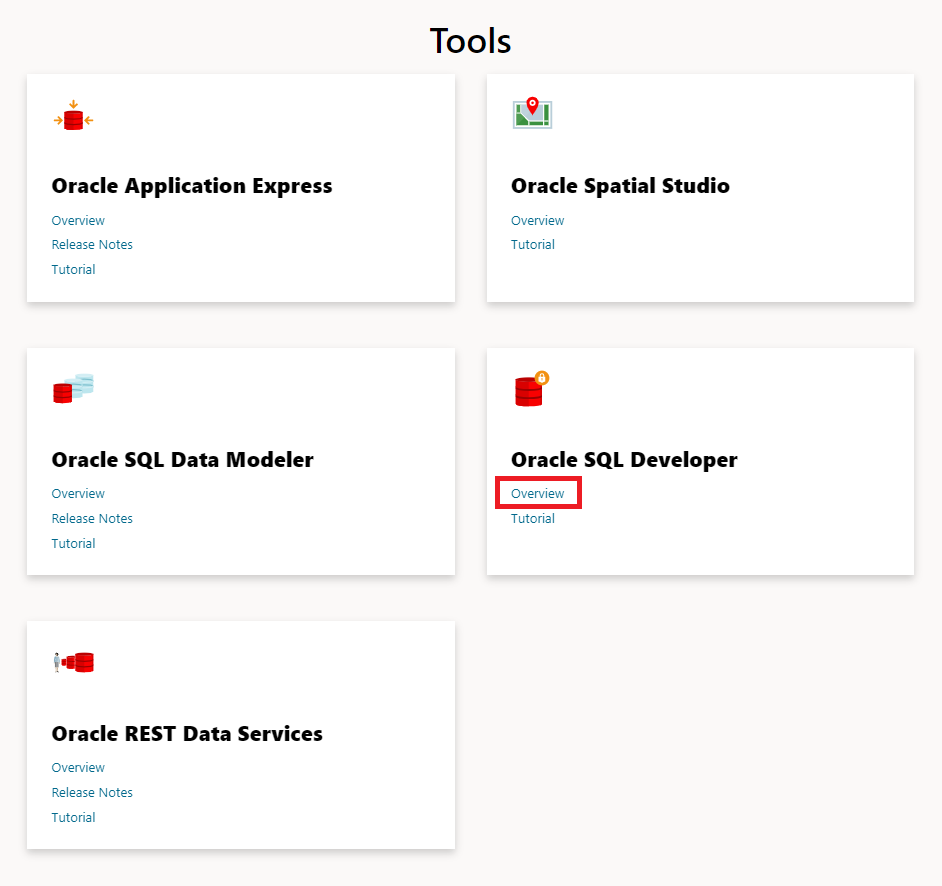The image size is (942, 886).
Task: Open Tutorial under Oracle REST Data Services
Action: point(73,817)
